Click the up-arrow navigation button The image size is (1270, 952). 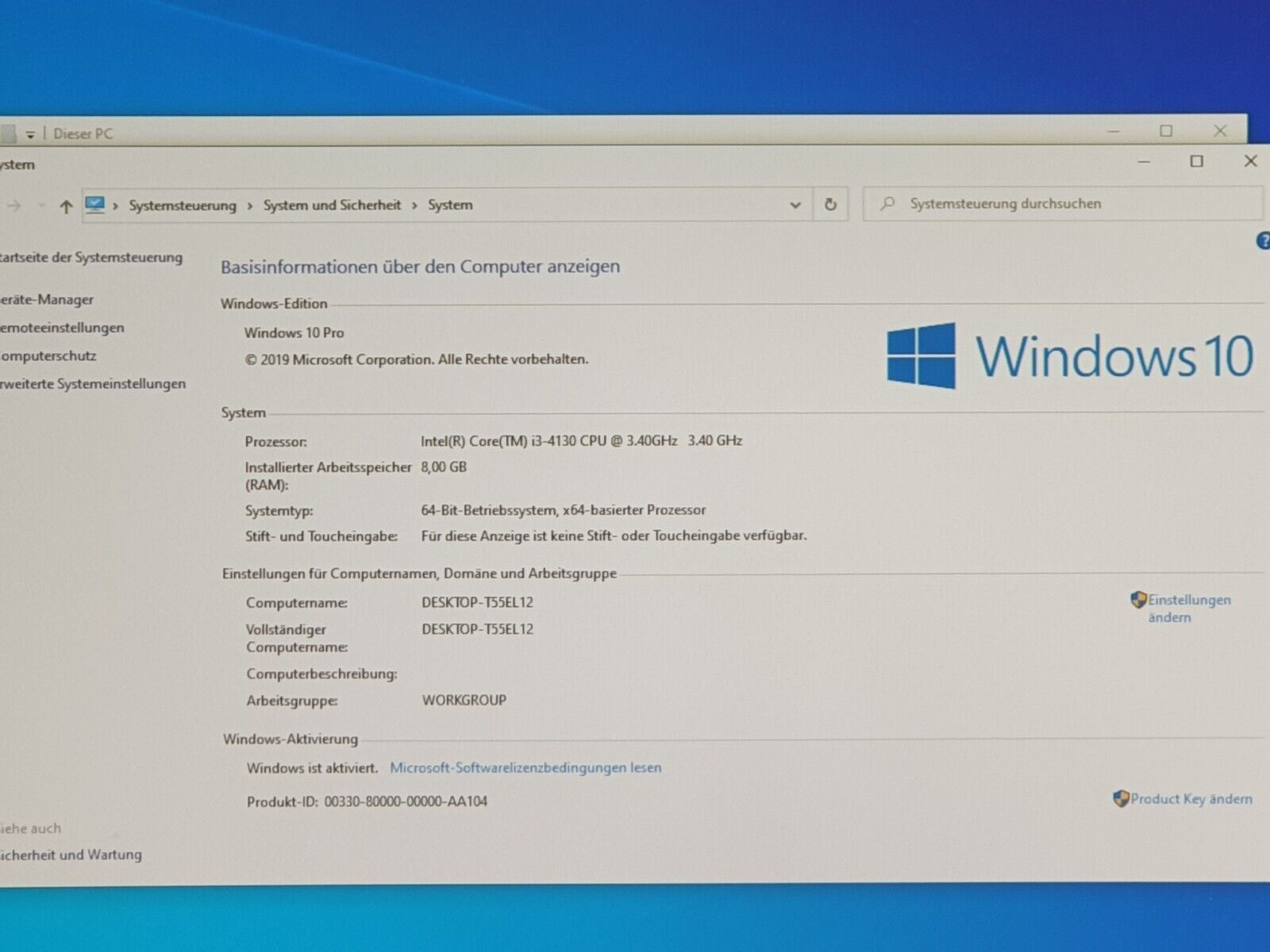tap(66, 207)
